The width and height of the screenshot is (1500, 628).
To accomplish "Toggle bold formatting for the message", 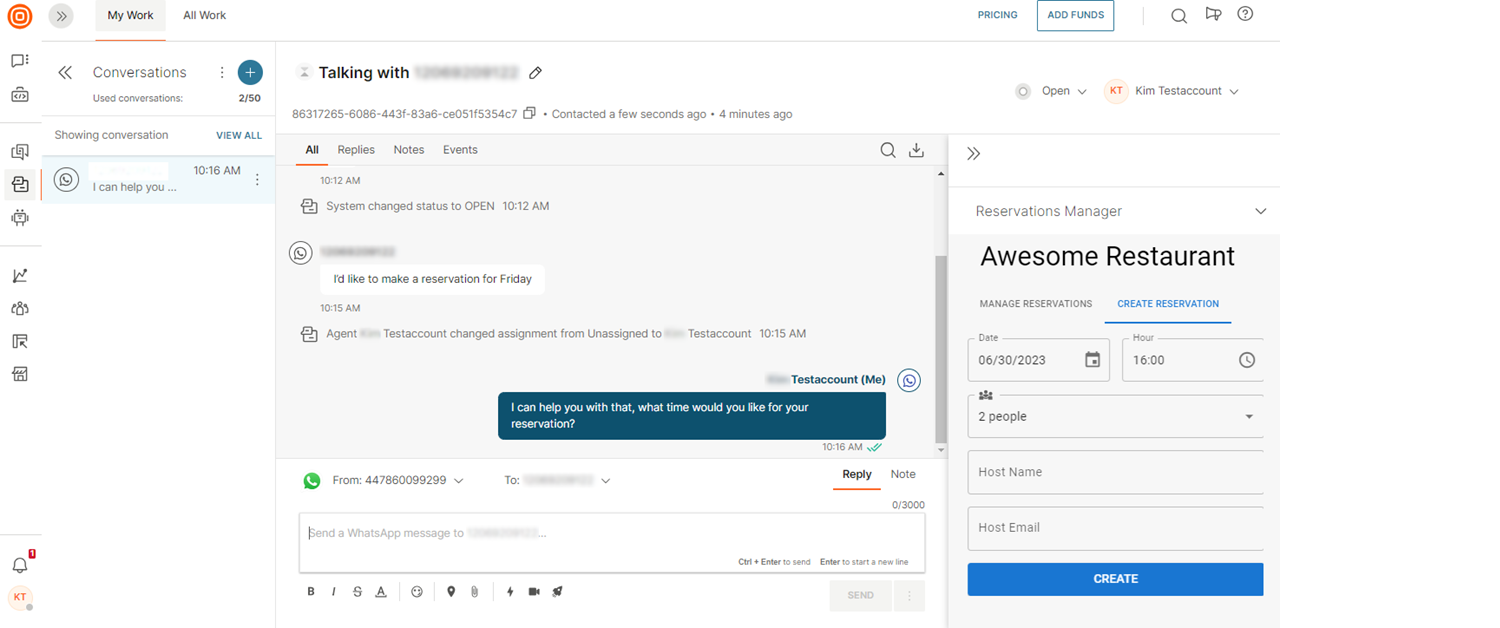I will [x=310, y=591].
